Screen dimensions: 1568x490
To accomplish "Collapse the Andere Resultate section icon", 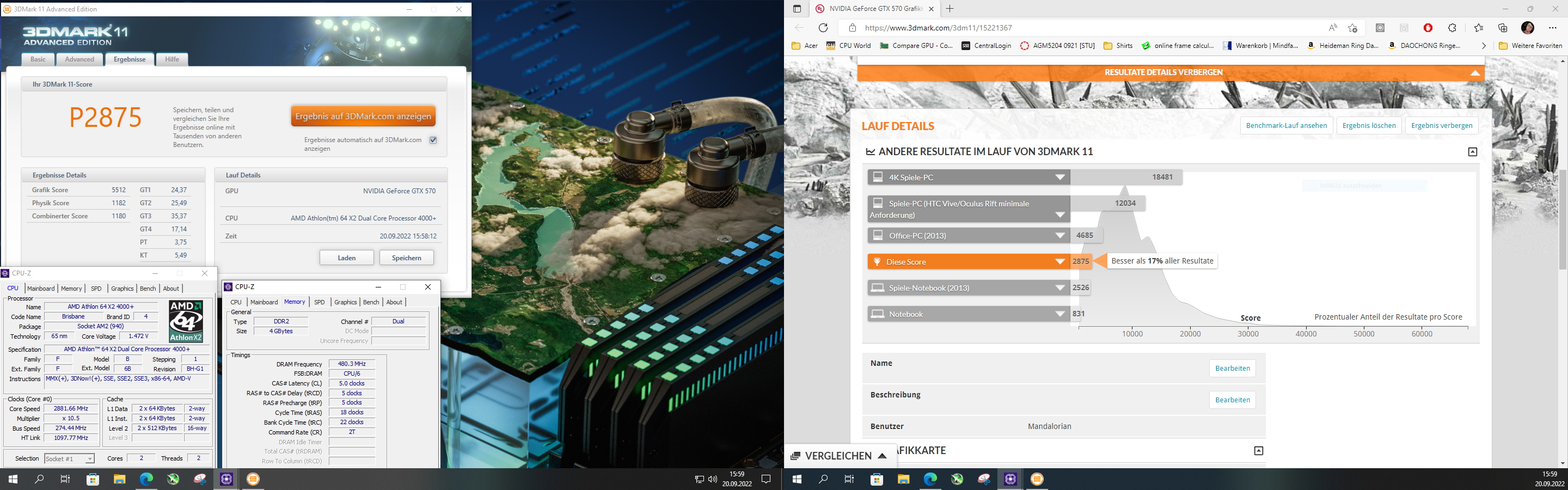I will (1472, 151).
